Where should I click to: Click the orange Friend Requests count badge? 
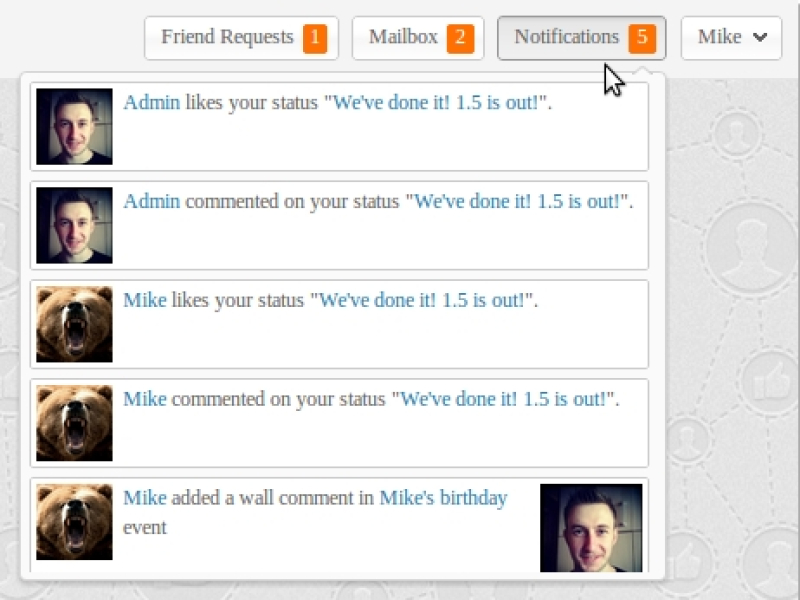(x=315, y=39)
